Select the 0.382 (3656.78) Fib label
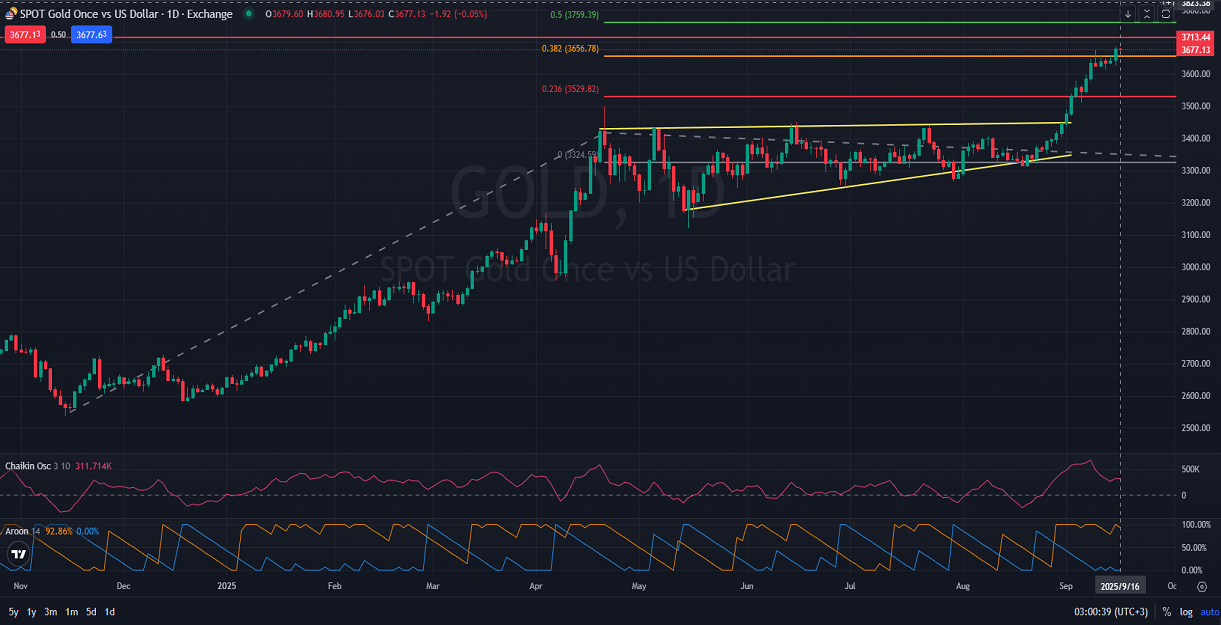 (570, 49)
